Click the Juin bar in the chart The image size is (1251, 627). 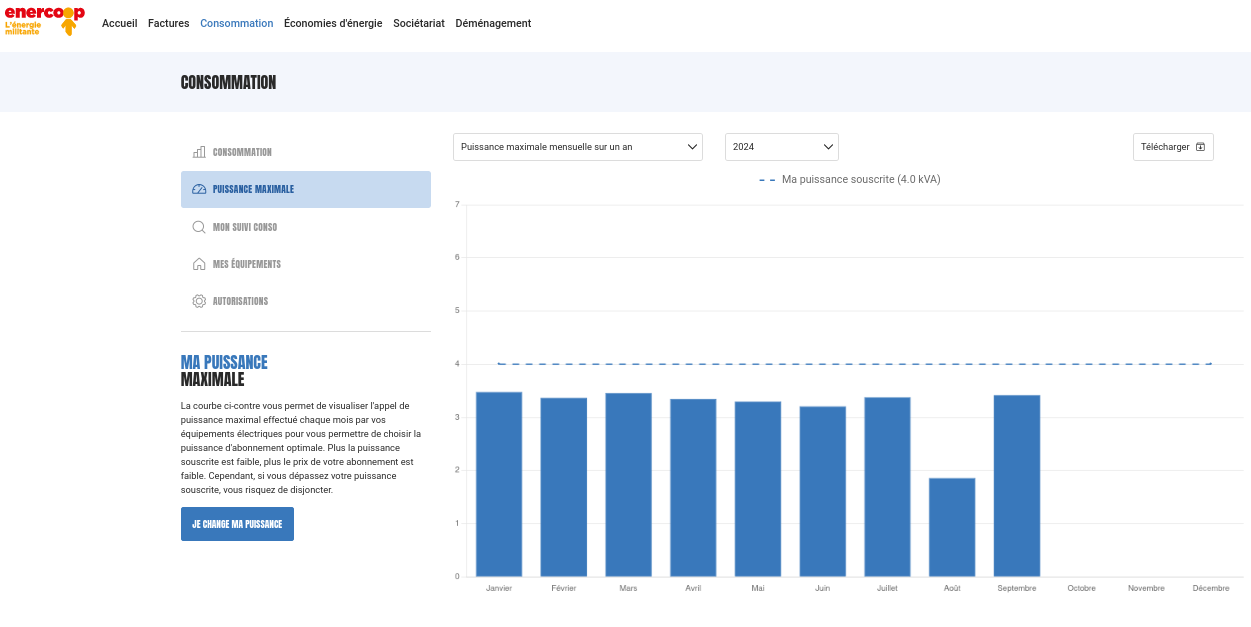[x=823, y=491]
